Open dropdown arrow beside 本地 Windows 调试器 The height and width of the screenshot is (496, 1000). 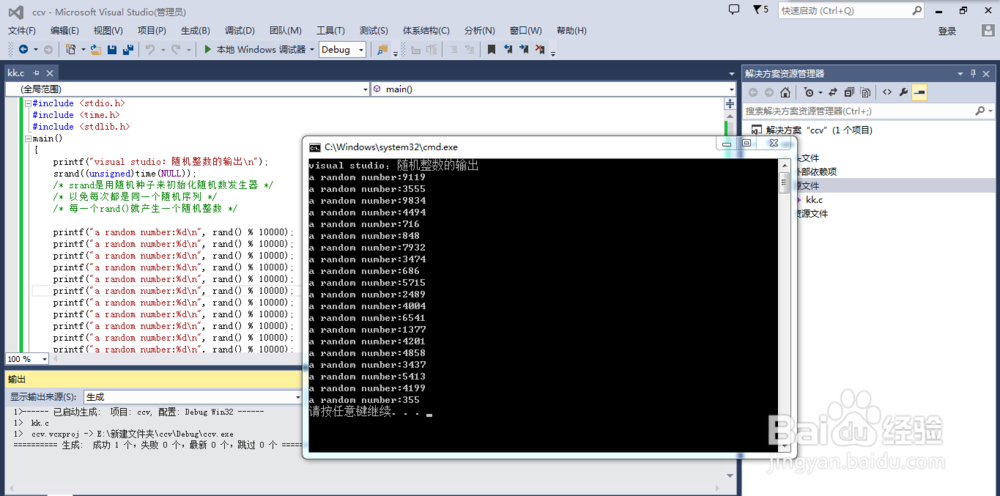click(312, 49)
